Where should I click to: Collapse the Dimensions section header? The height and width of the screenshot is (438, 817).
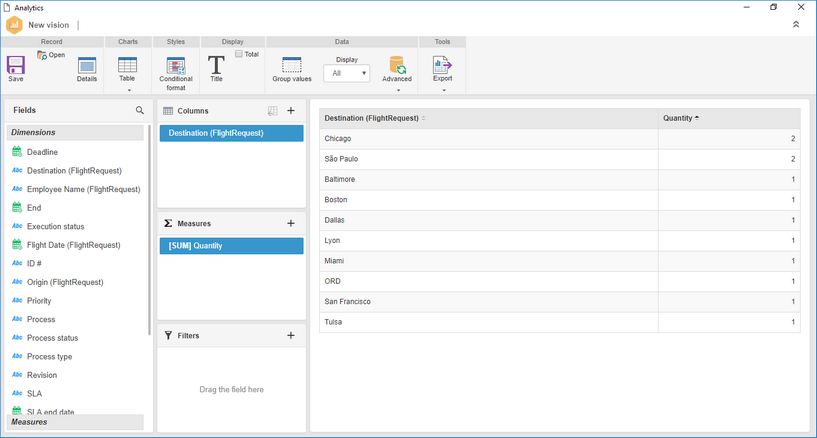[75, 132]
